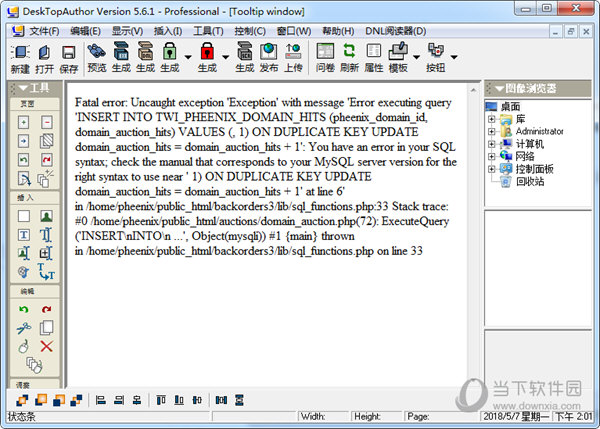Click the red forward-arrow page icon
600x429 pixels.
46,160
